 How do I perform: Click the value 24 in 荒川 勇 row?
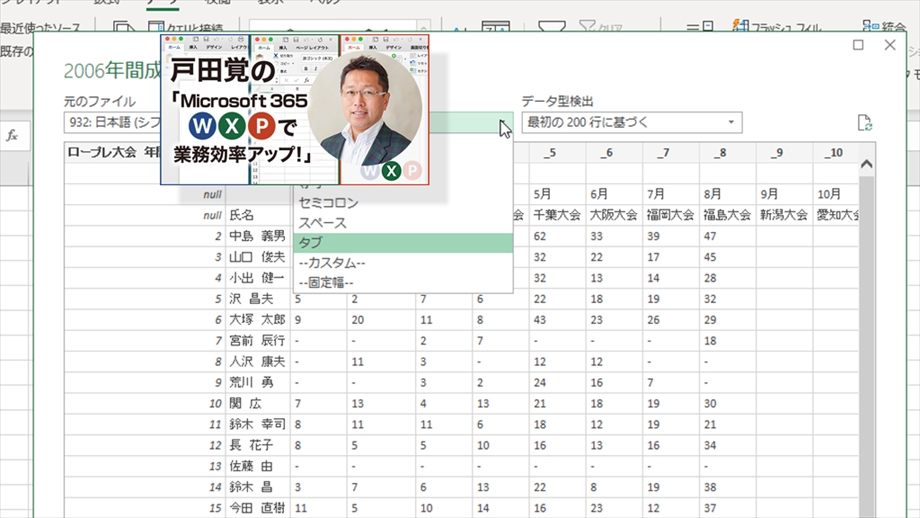540,383
